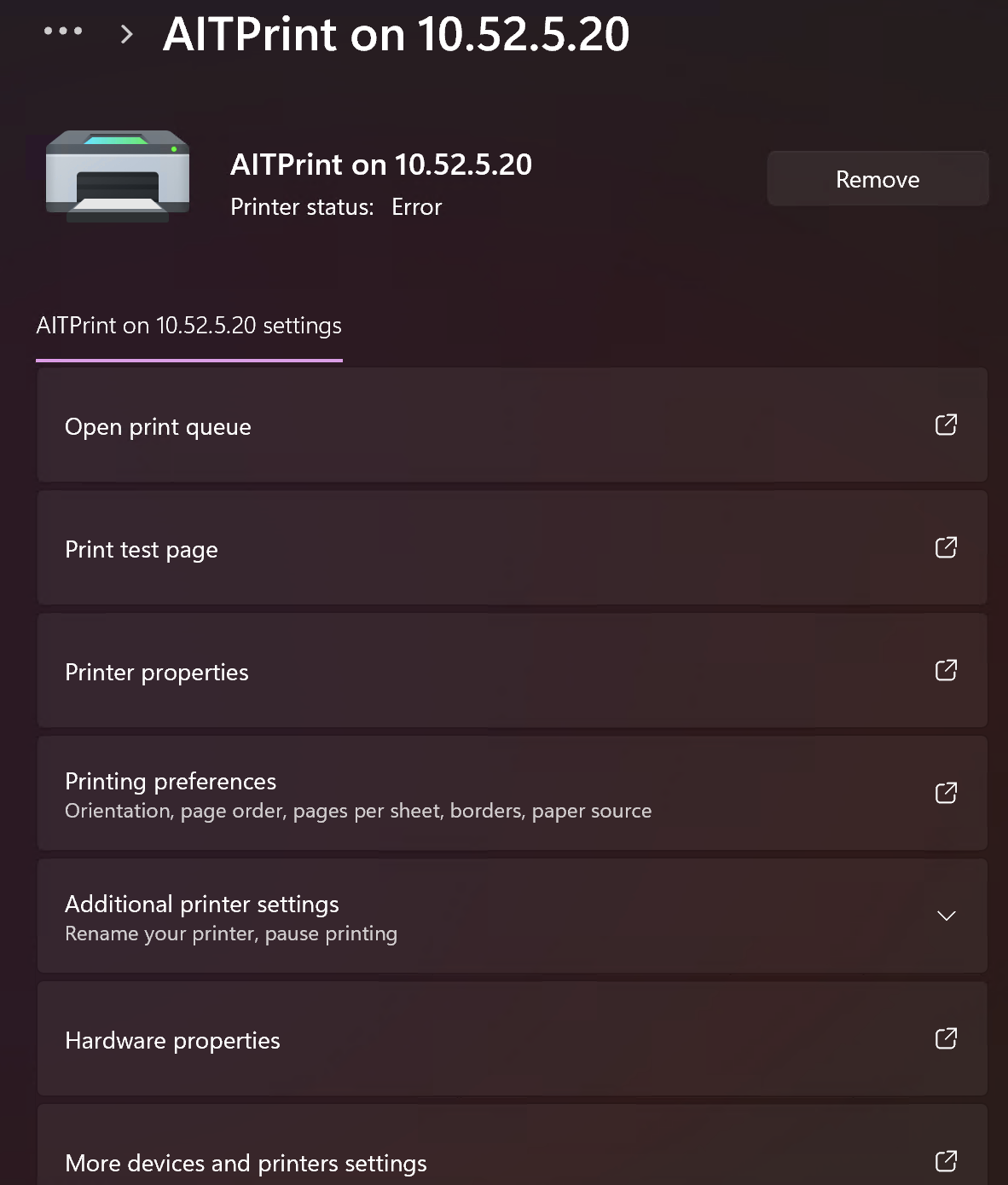
Task: Open Hardware properties
Action: (172, 1040)
